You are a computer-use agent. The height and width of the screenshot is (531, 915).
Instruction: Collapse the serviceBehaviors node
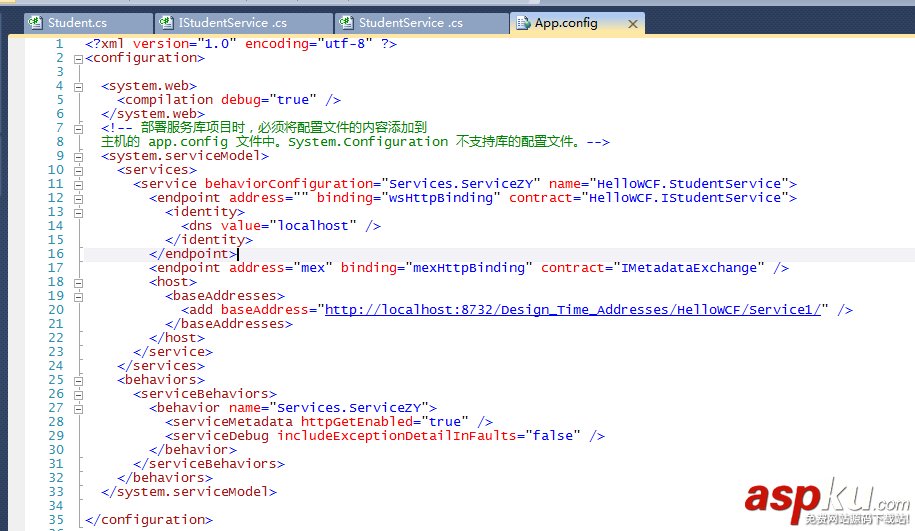pos(78,394)
